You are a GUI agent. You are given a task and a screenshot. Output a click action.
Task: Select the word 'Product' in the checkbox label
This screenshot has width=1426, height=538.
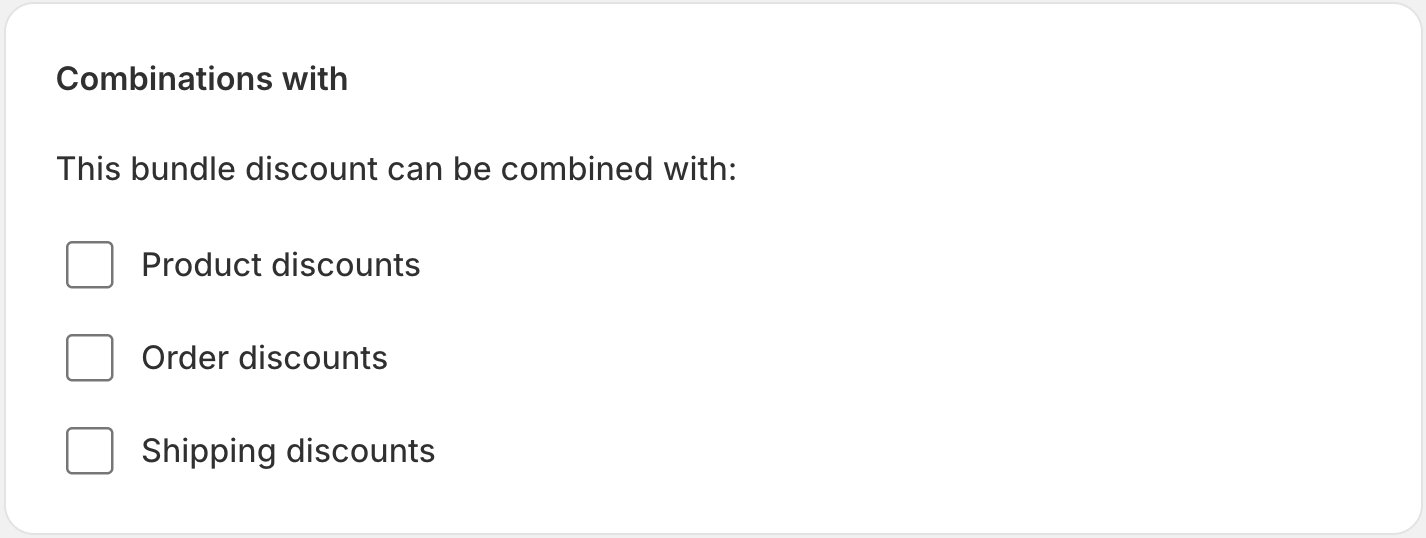point(202,265)
